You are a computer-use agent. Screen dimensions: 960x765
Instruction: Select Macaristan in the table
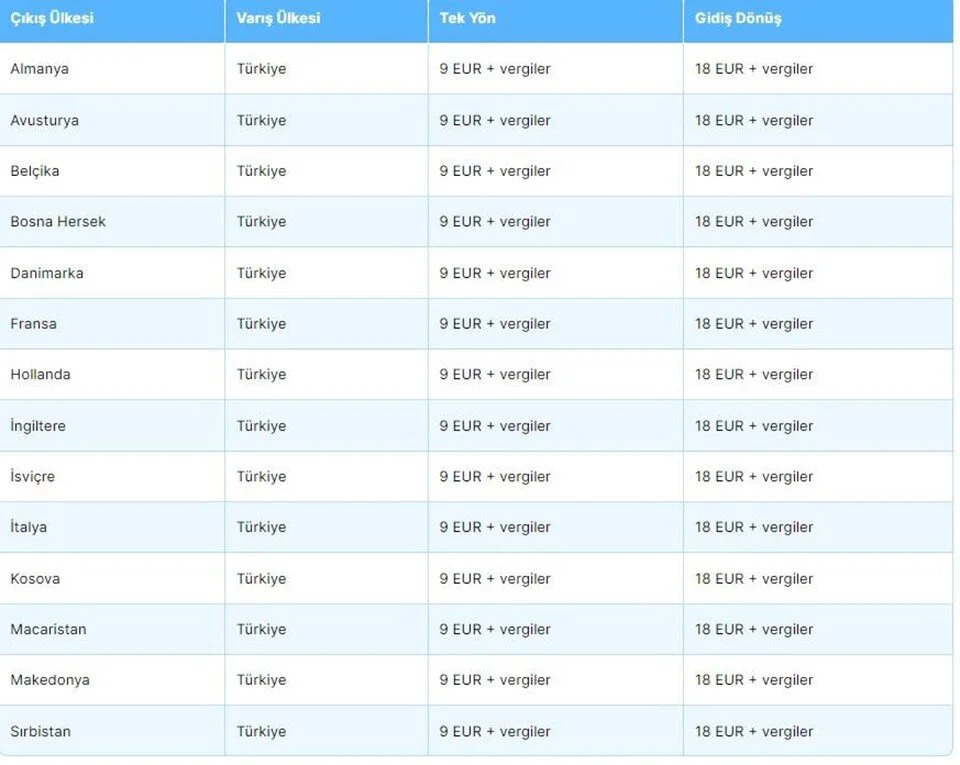(x=49, y=630)
